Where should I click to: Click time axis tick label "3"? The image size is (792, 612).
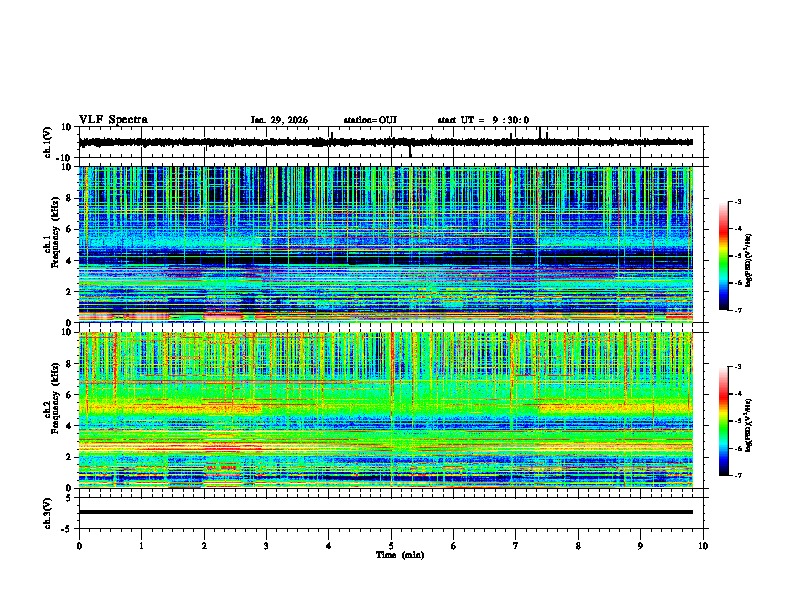click(x=266, y=546)
